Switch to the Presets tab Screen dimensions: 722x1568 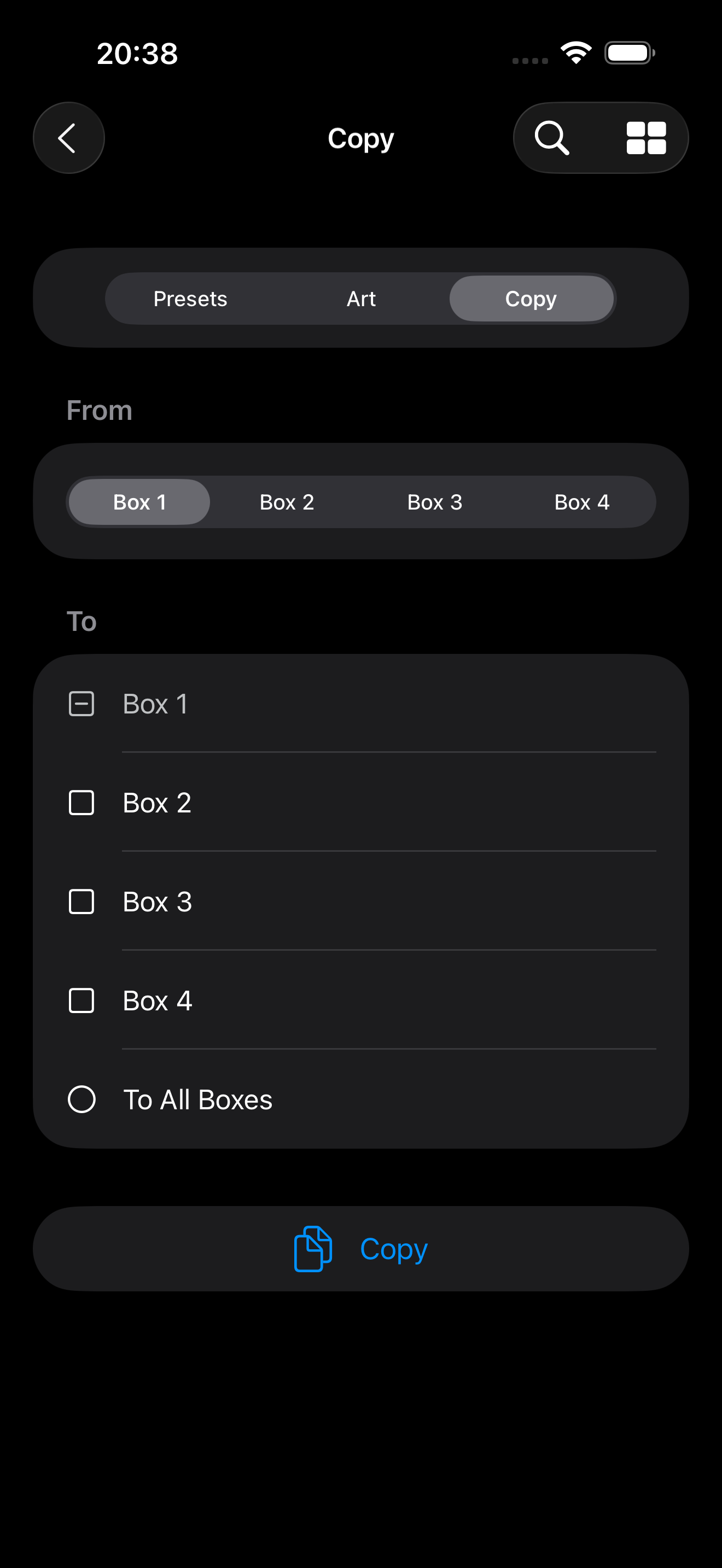coord(190,299)
